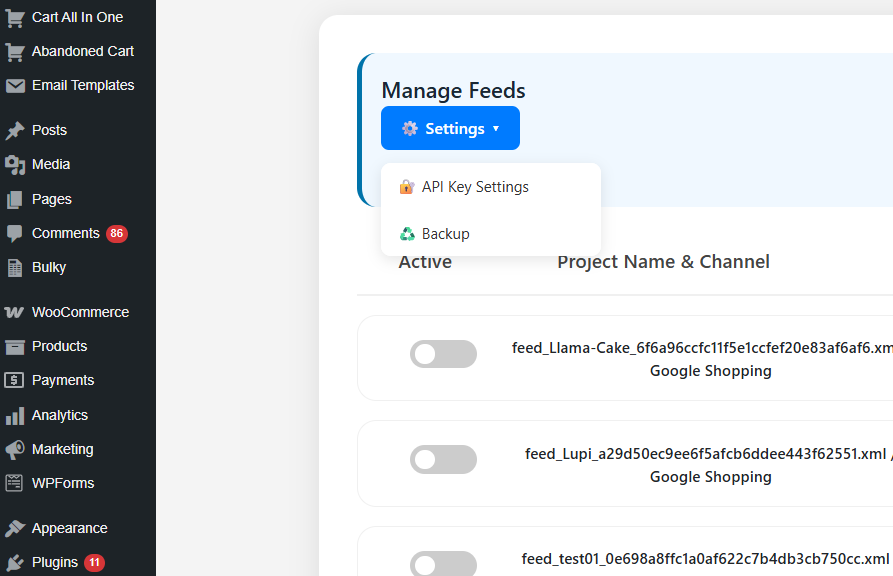
Task: Go to the Payments admin page
Action: [62, 380]
